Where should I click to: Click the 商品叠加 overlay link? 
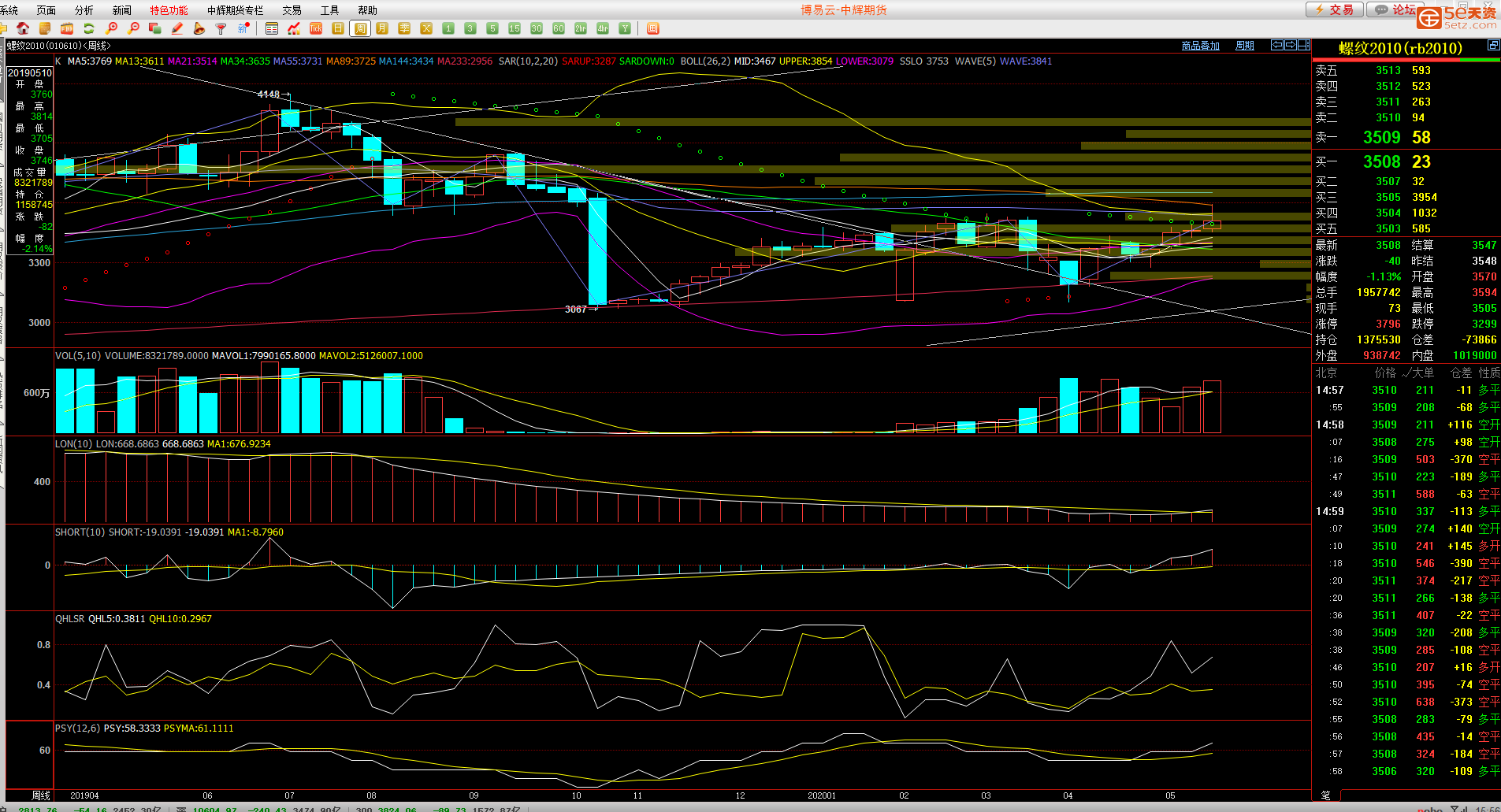tap(1200, 46)
